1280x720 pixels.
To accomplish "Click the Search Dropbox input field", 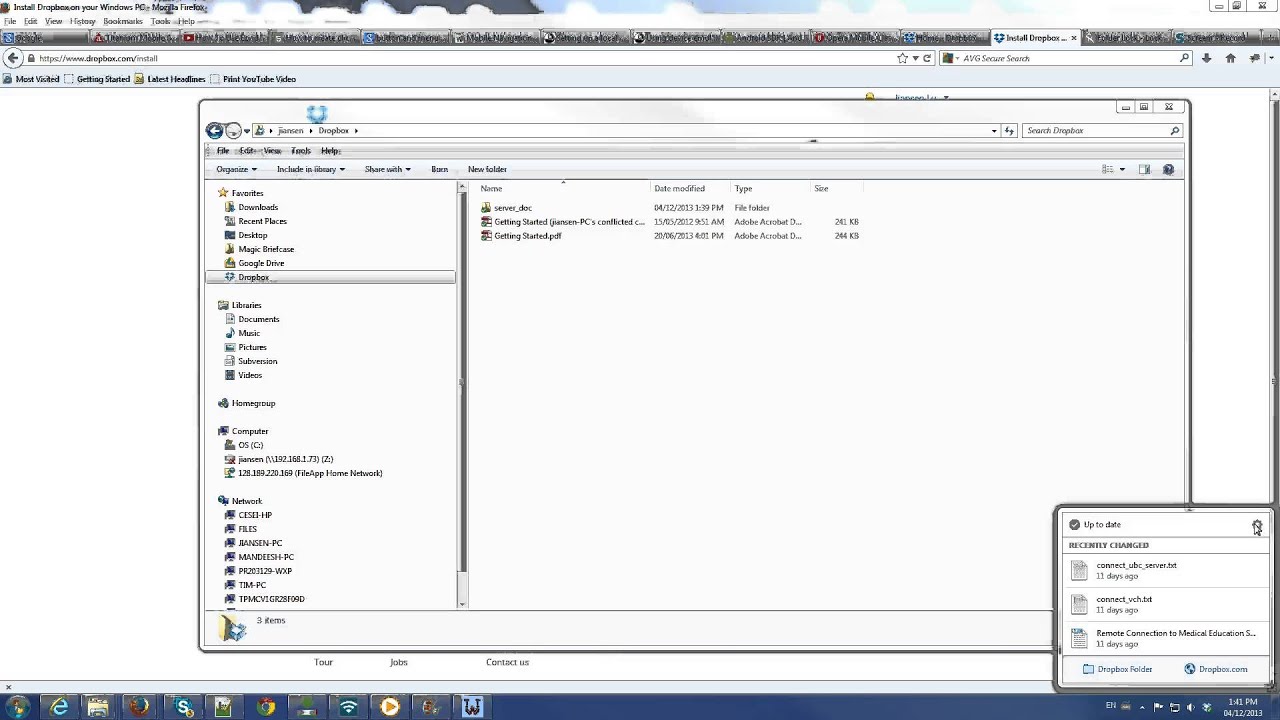I will point(1095,131).
